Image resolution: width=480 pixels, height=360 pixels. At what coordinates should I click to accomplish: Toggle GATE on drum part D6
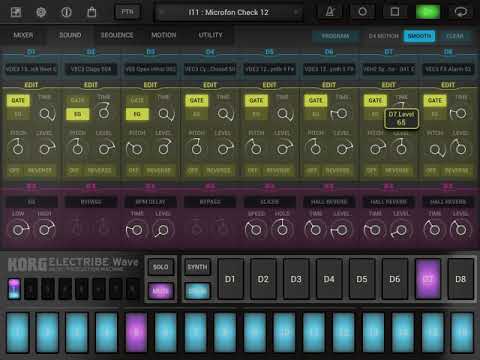pyautogui.click(x=316, y=100)
